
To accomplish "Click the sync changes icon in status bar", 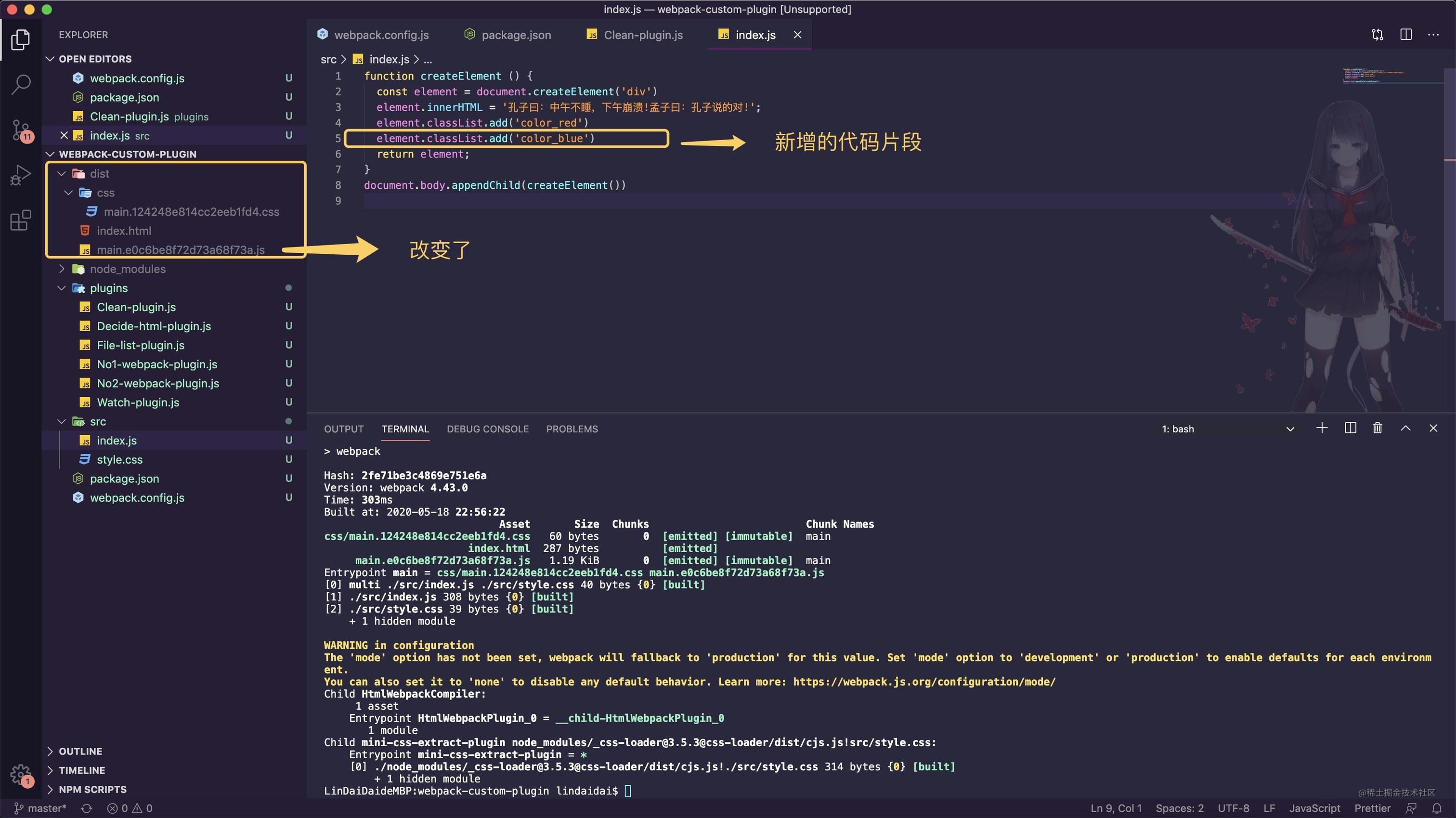I will tap(87, 808).
